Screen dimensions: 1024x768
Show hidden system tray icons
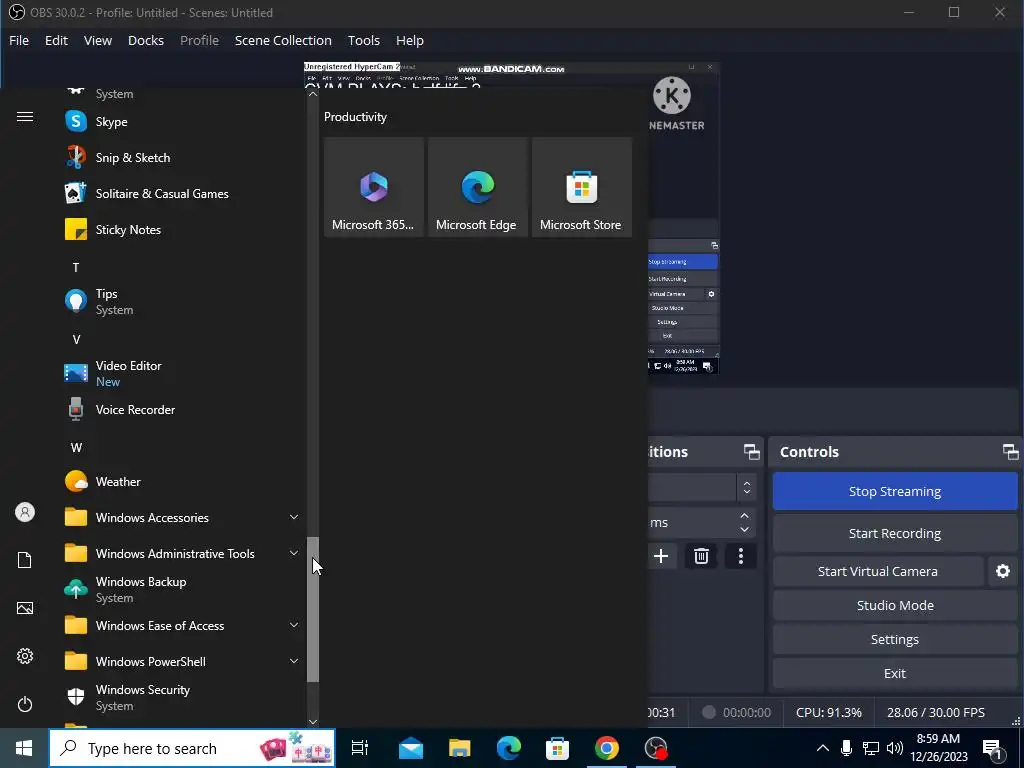tap(823, 748)
